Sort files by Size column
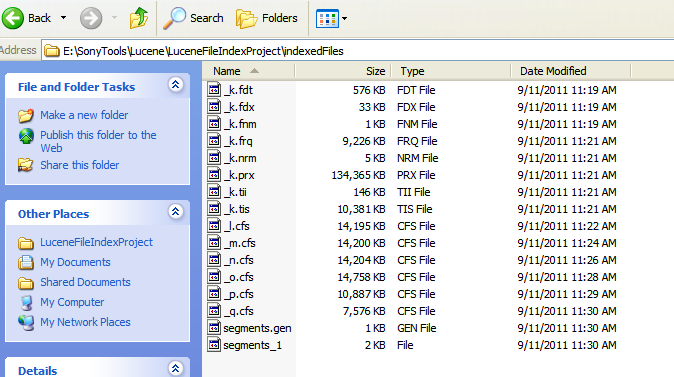The image size is (674, 377). (x=343, y=71)
